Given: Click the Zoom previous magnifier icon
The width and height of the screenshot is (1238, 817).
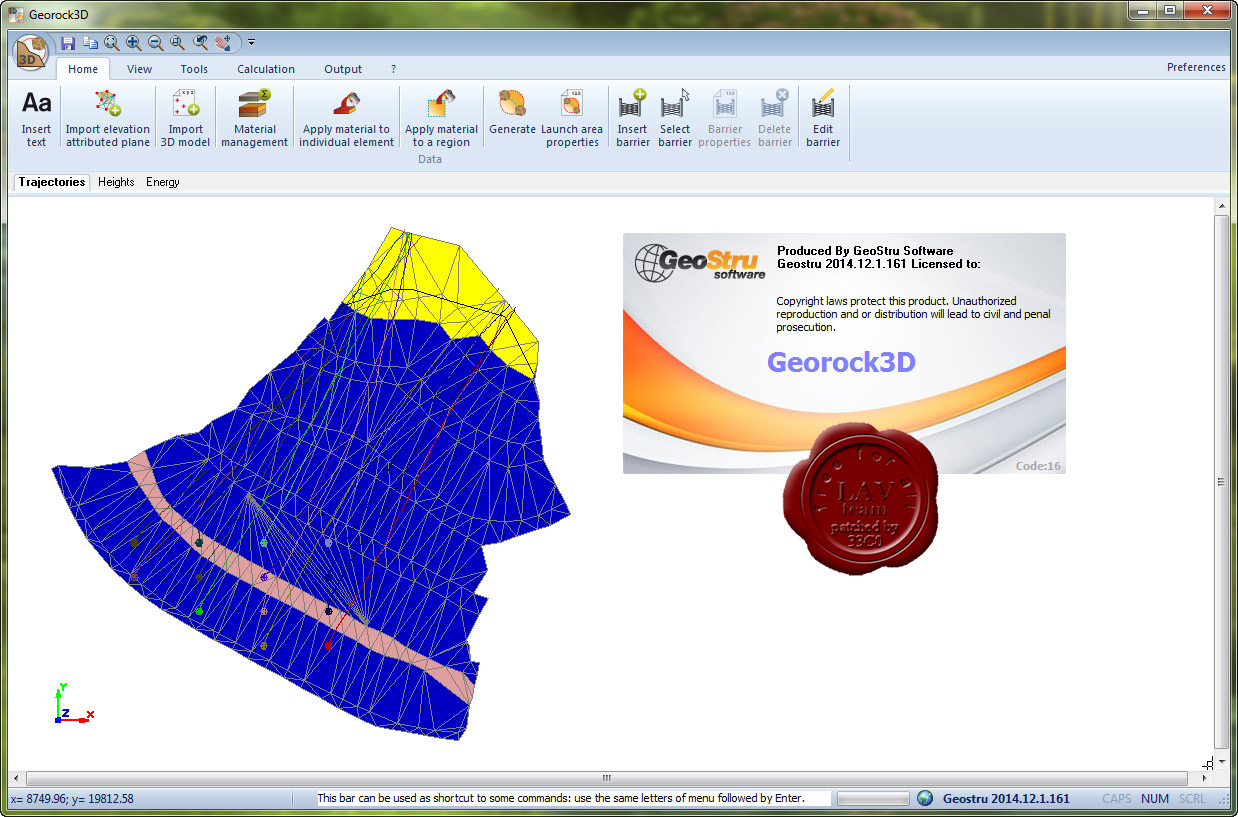Looking at the screenshot, I should click(x=200, y=42).
